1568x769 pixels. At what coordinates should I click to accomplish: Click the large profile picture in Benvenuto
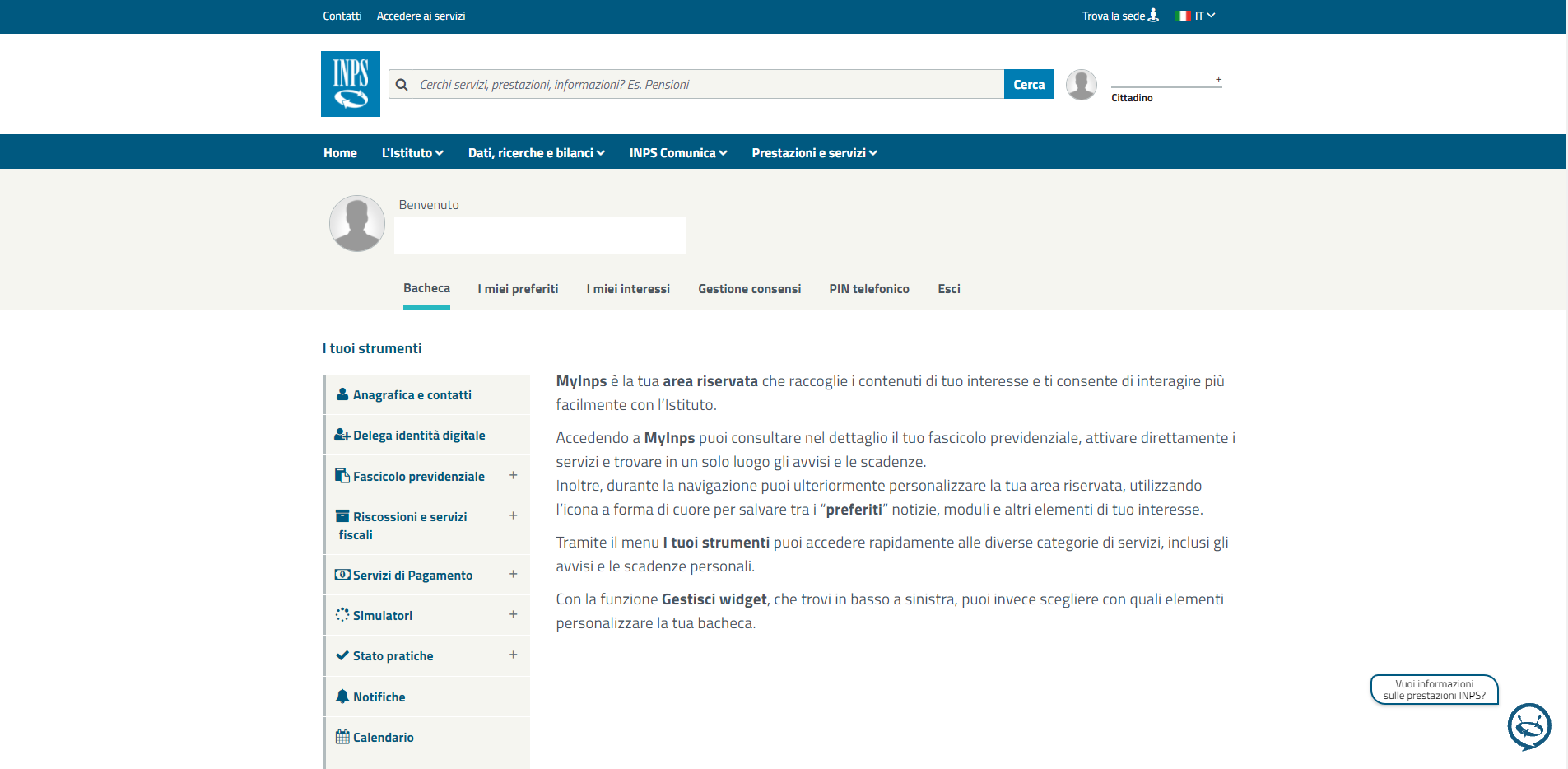357,223
